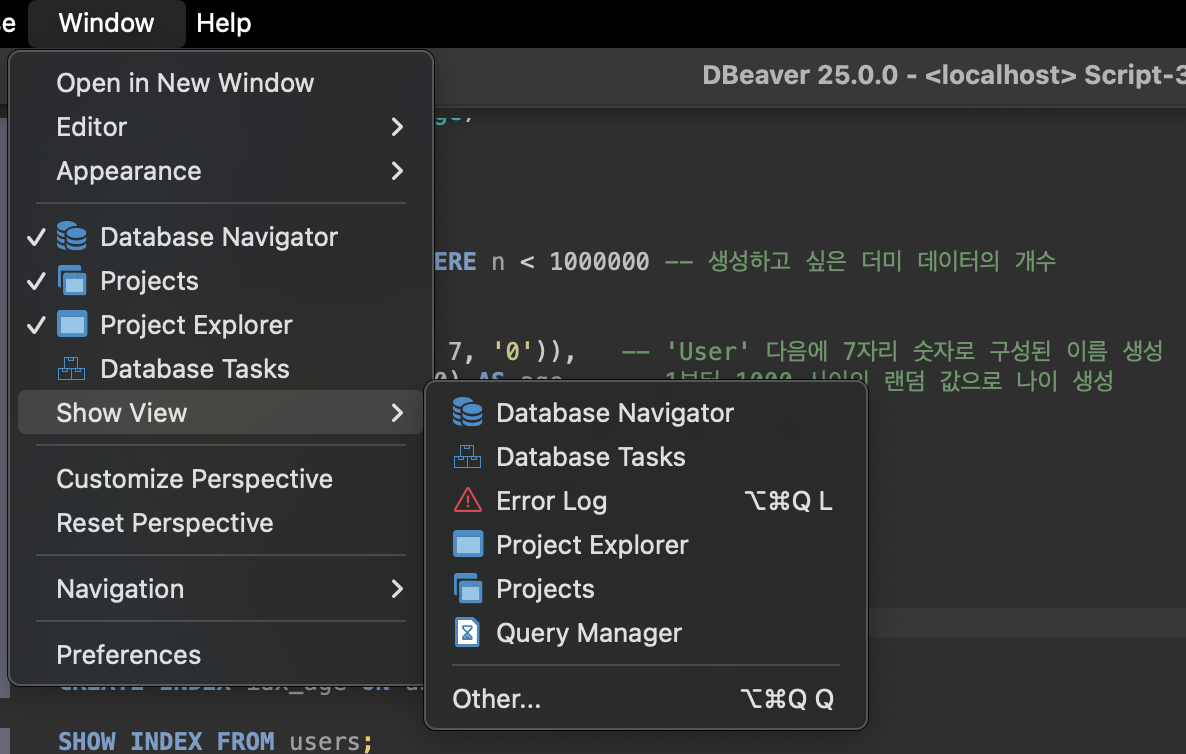Click the Query Manager hourglass icon

point(467,632)
